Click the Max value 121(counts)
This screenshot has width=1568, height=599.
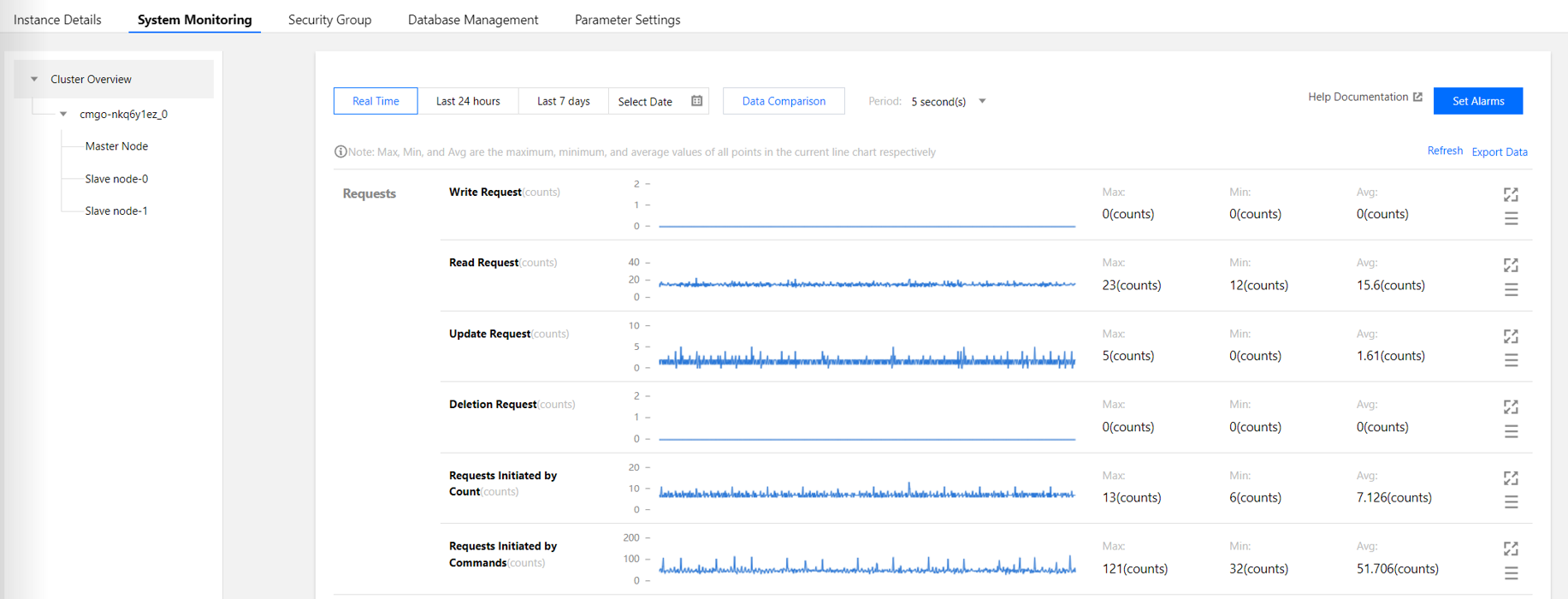pyautogui.click(x=1134, y=568)
